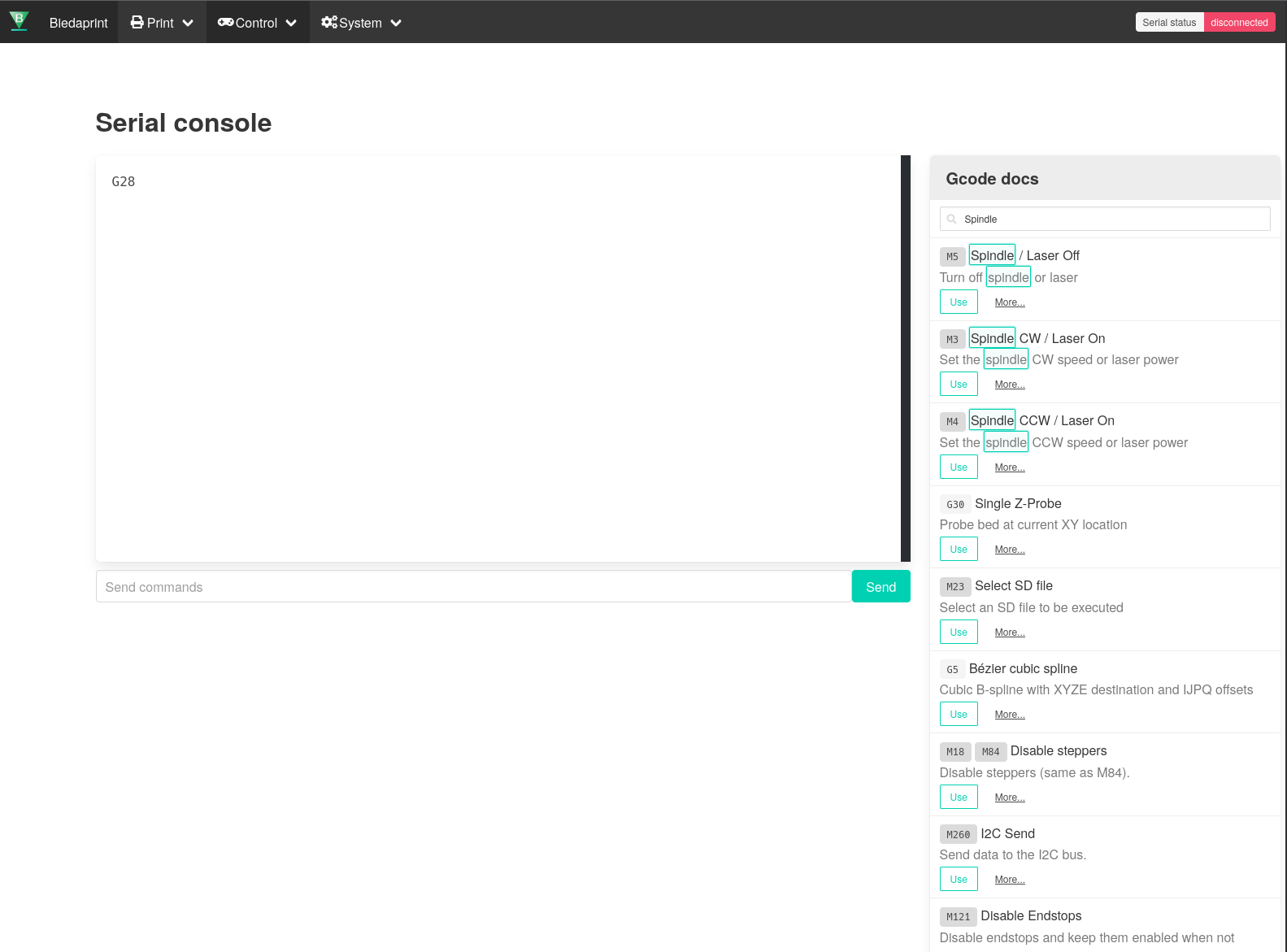
Task: Click the M23 code tag
Action: (955, 586)
